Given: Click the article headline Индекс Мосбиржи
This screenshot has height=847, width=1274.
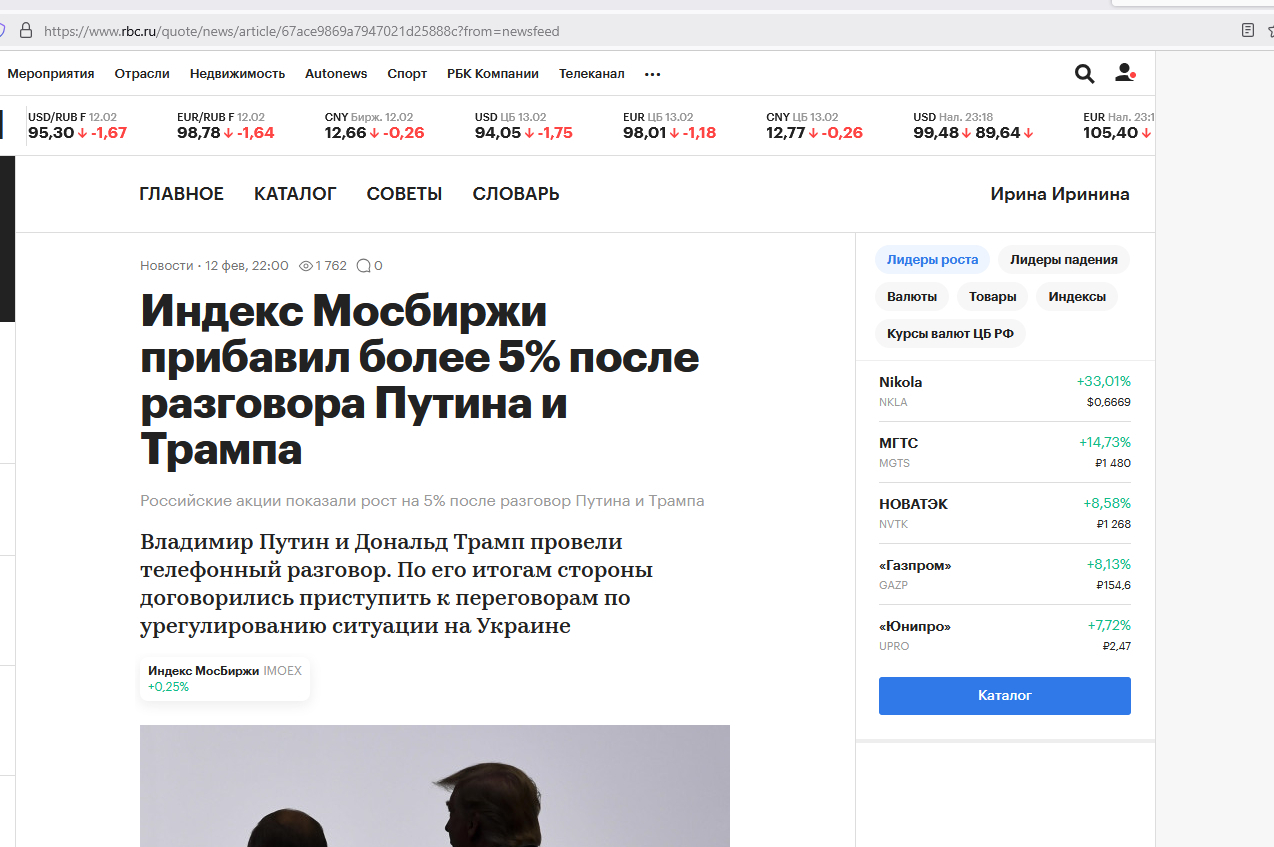Looking at the screenshot, I should pyautogui.click(x=420, y=381).
